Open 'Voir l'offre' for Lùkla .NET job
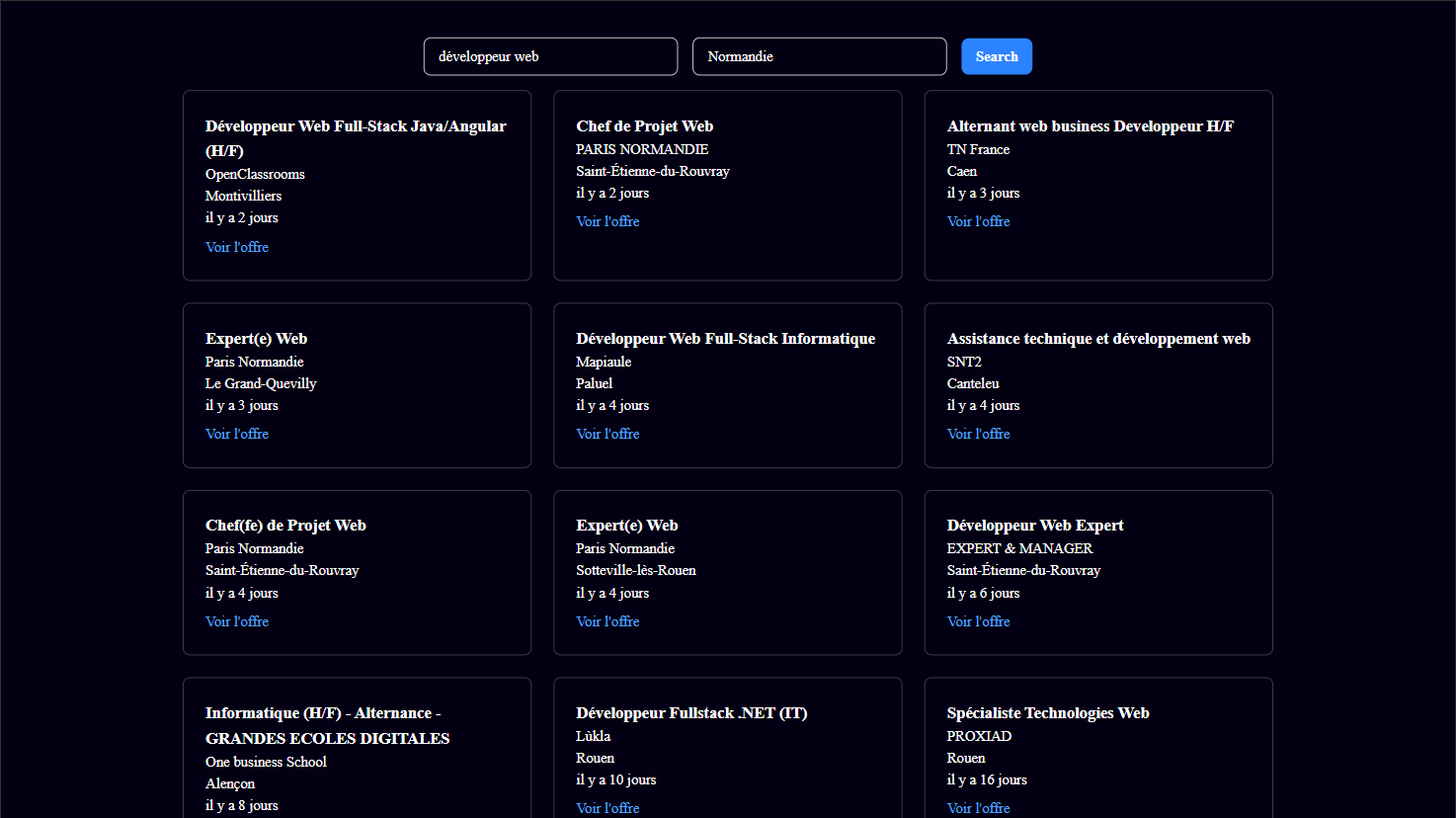This screenshot has height=818, width=1456. [x=607, y=808]
